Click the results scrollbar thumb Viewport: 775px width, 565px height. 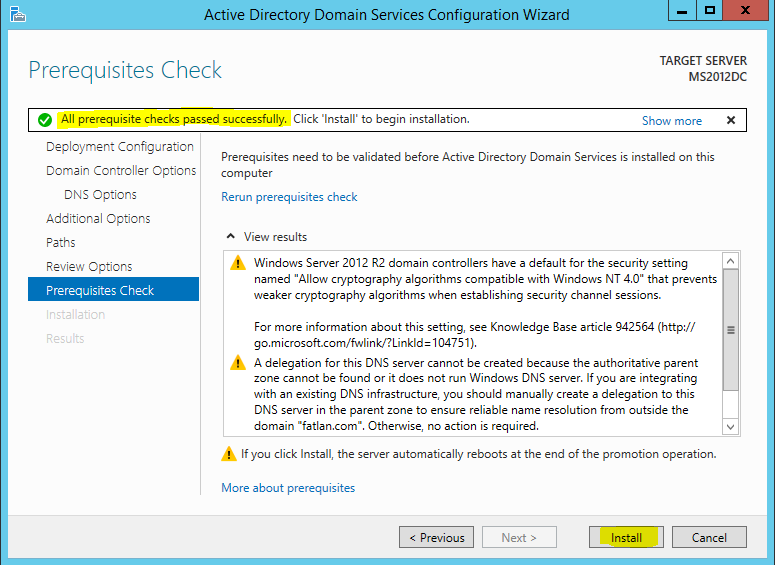pyautogui.click(x=731, y=330)
